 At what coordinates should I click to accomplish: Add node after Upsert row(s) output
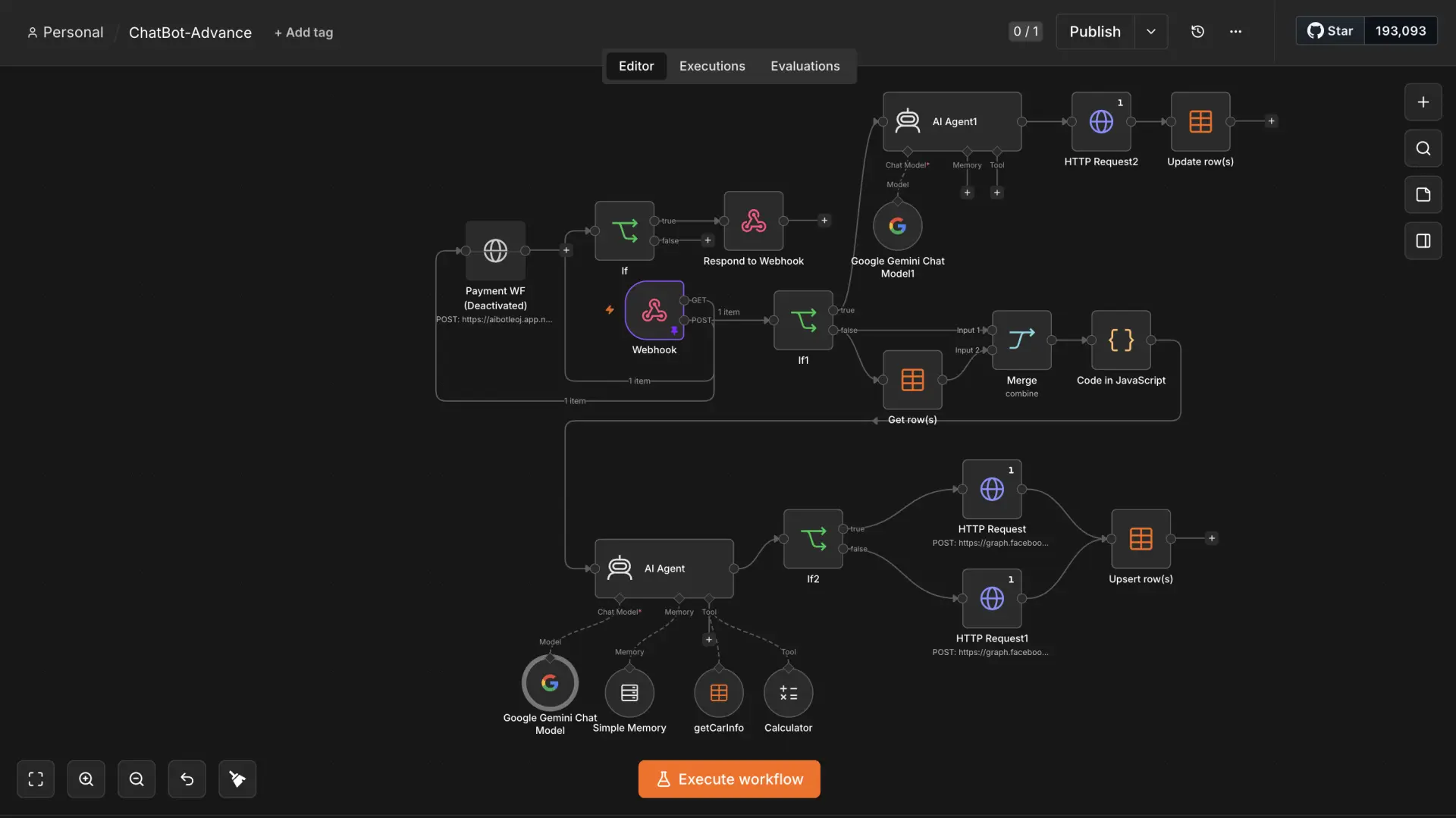click(x=1211, y=538)
